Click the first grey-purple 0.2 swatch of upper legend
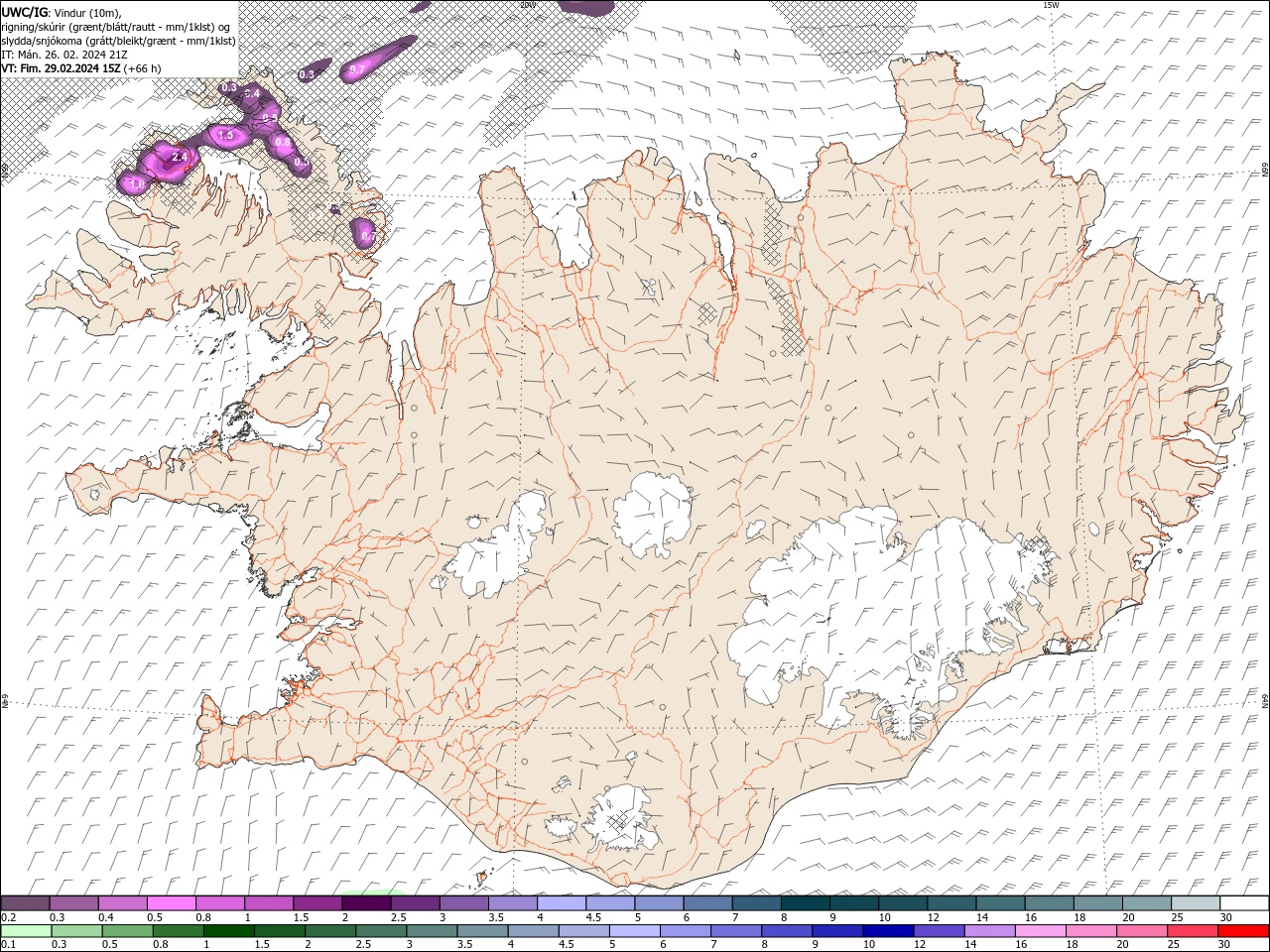1270x952 pixels. click(25, 903)
